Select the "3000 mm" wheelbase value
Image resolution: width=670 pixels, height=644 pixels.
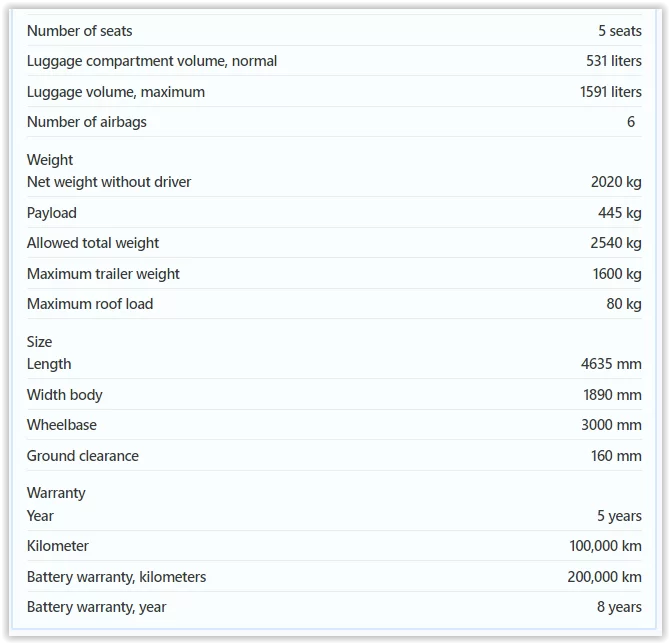coord(611,425)
